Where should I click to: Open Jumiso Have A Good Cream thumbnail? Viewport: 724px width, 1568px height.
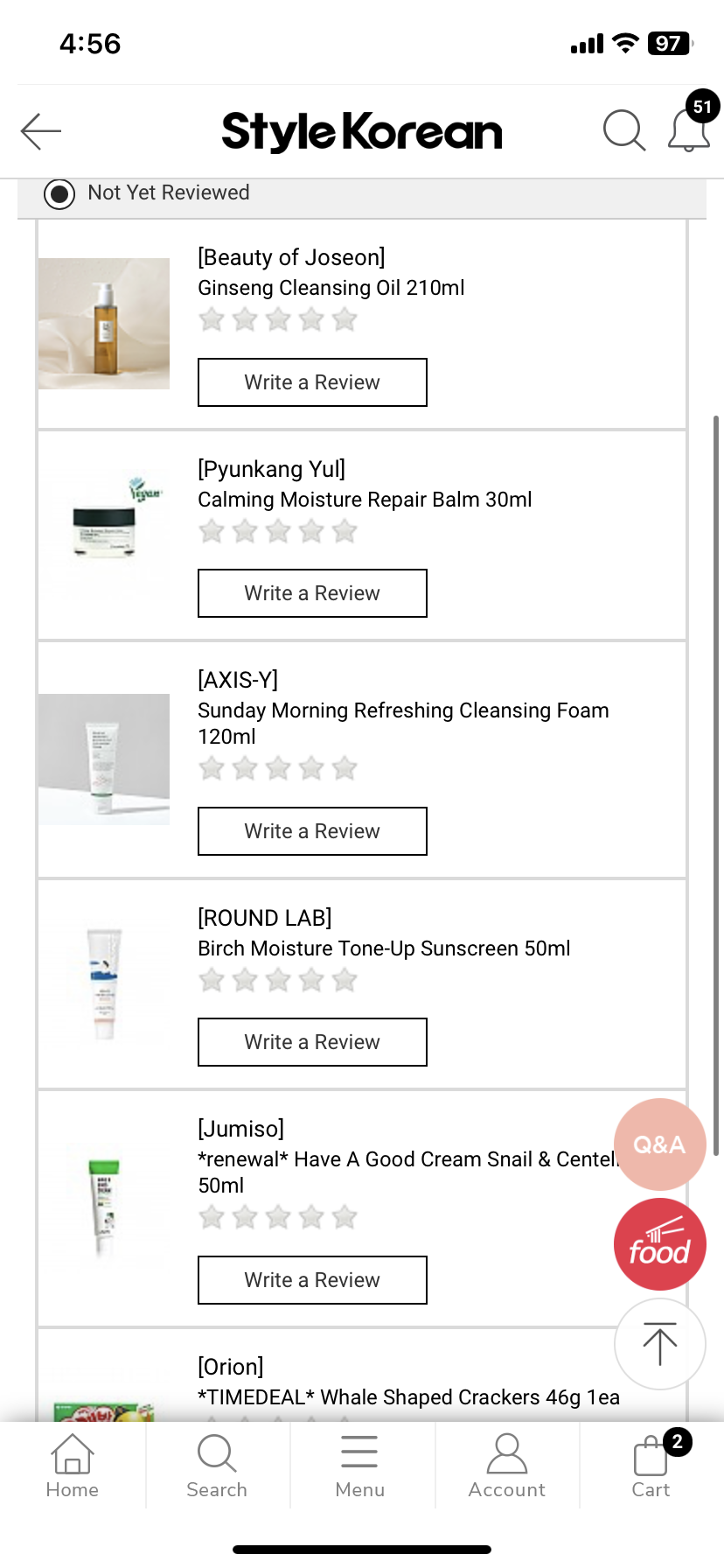click(104, 1207)
